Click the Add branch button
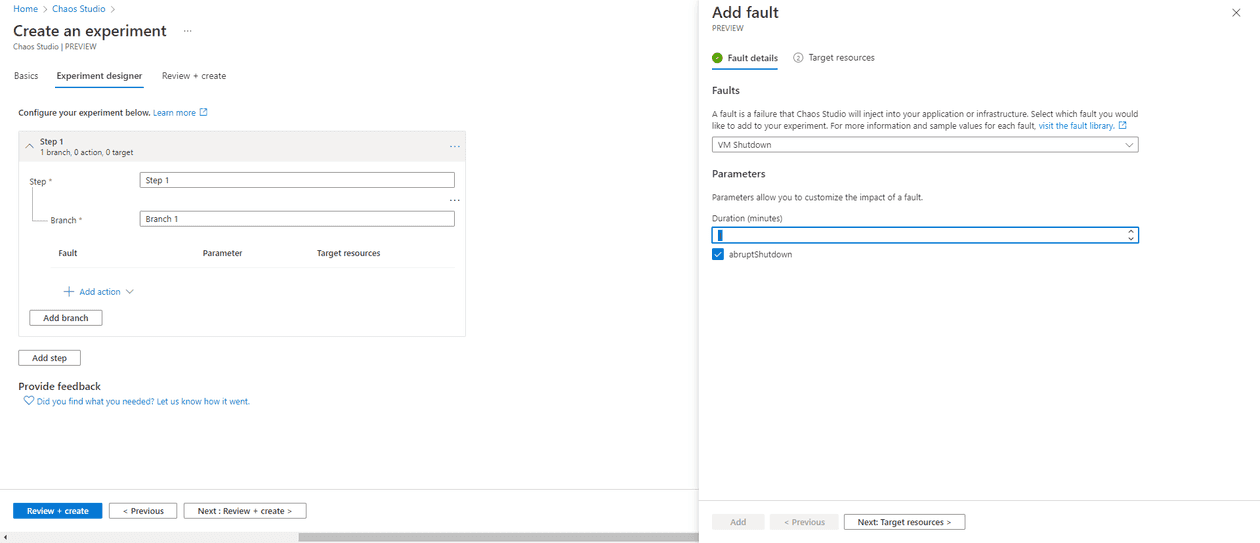 click(66, 318)
